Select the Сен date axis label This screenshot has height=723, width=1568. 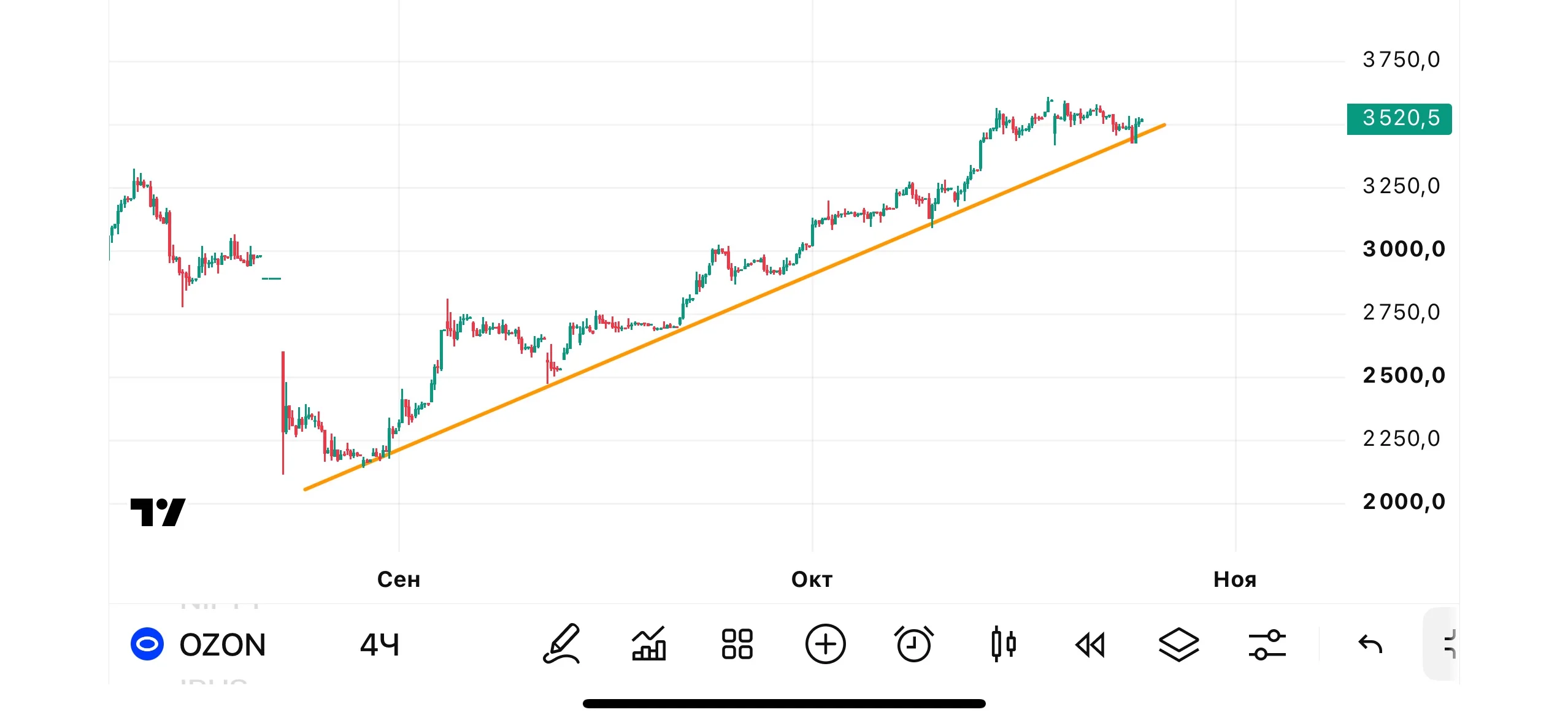[399, 580]
